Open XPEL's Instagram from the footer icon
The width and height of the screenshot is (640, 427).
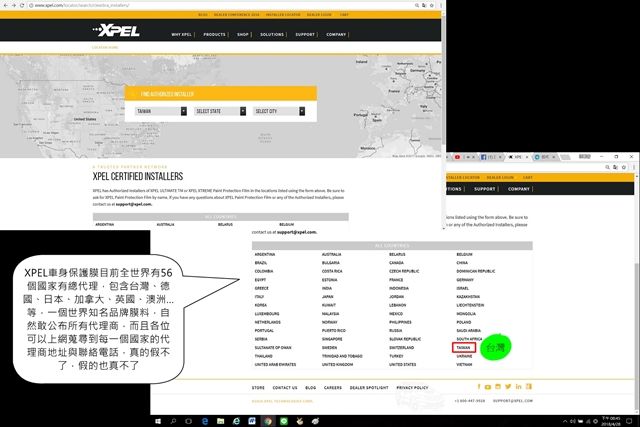pos(498,387)
